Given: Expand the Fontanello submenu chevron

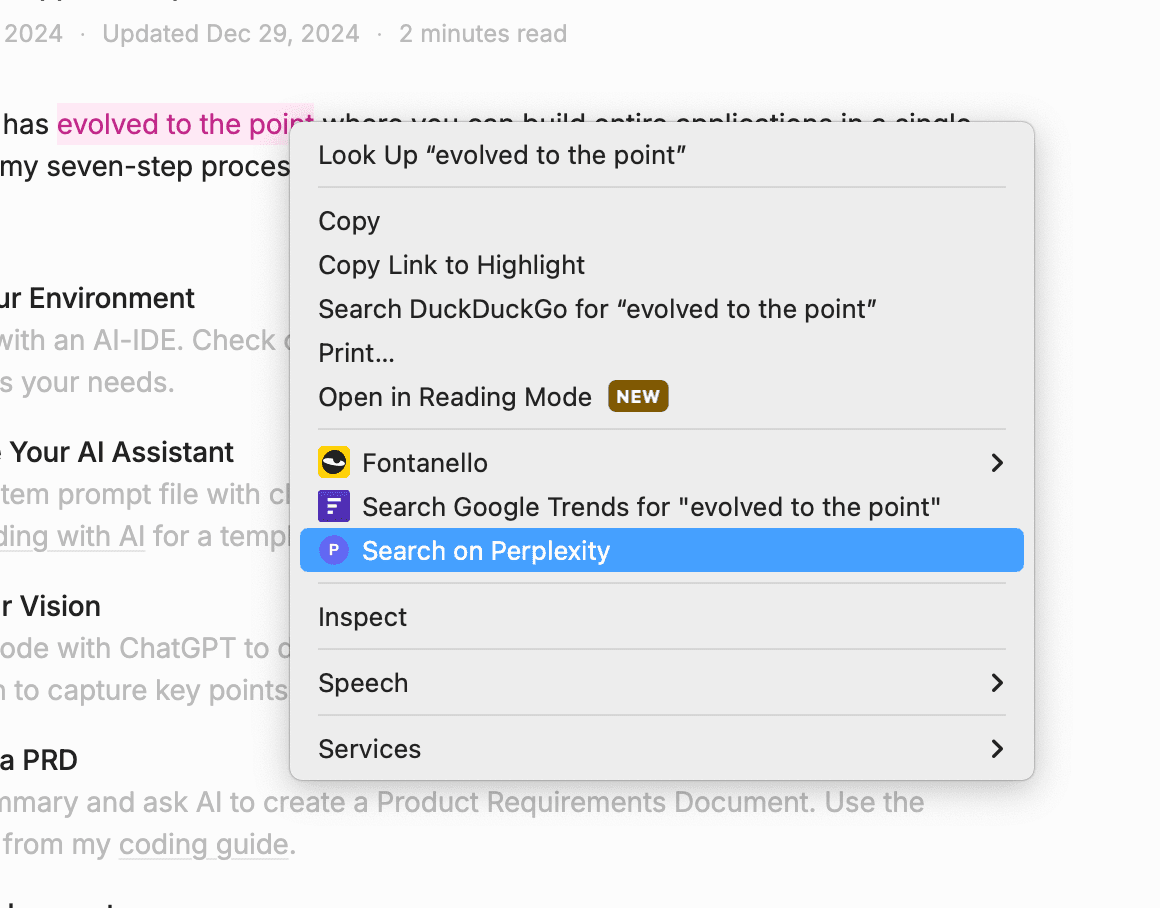Looking at the screenshot, I should click(x=996, y=462).
